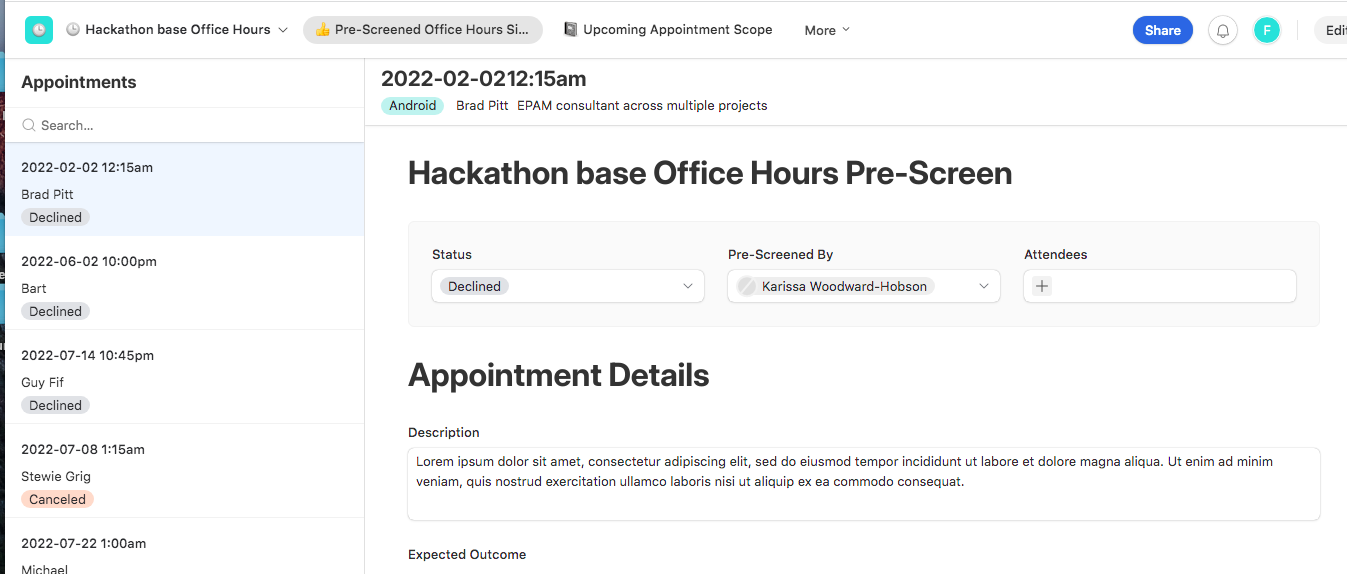Click the Android tag chip
The height and width of the screenshot is (574, 1347).
tap(413, 105)
